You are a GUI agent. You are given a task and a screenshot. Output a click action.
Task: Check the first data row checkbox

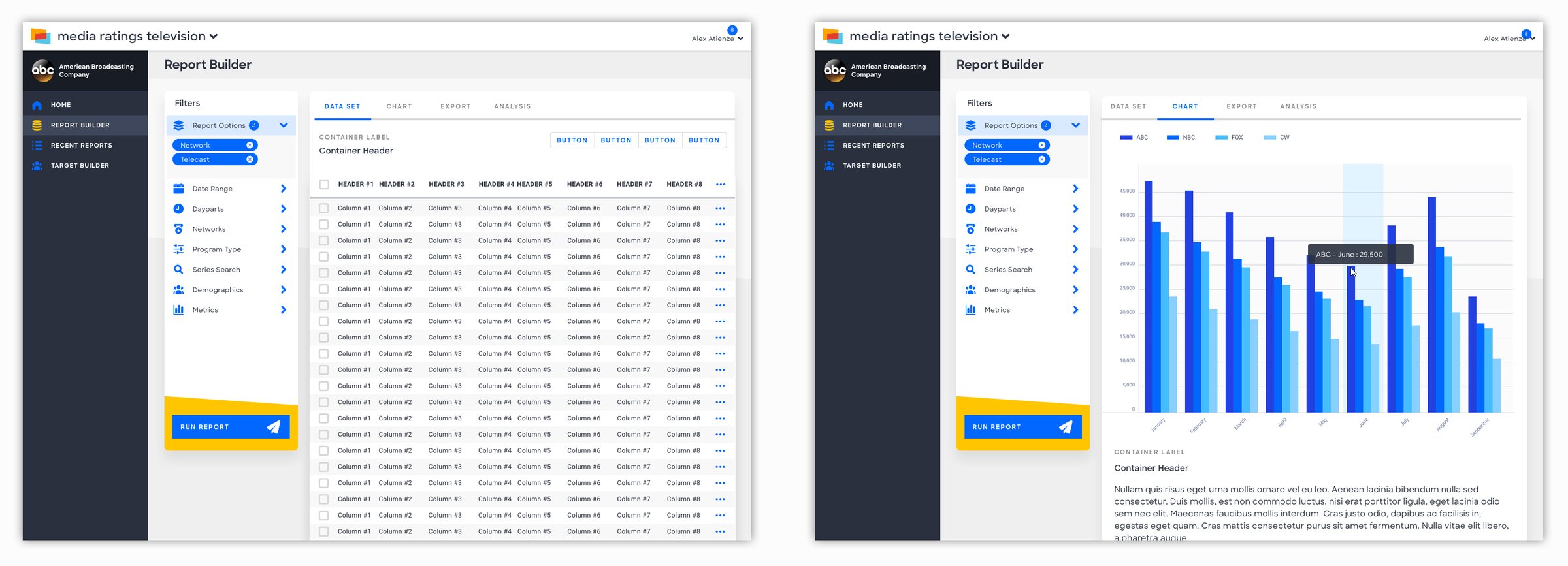click(323, 208)
